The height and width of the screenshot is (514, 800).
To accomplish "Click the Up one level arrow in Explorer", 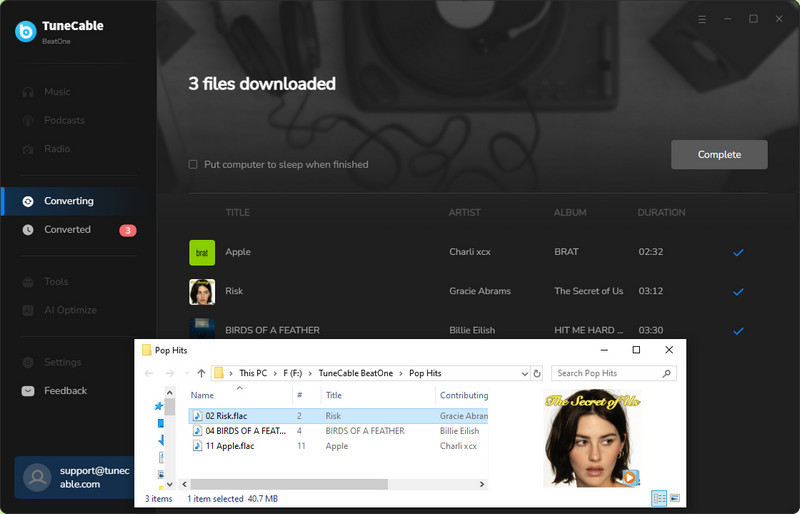I will (201, 374).
